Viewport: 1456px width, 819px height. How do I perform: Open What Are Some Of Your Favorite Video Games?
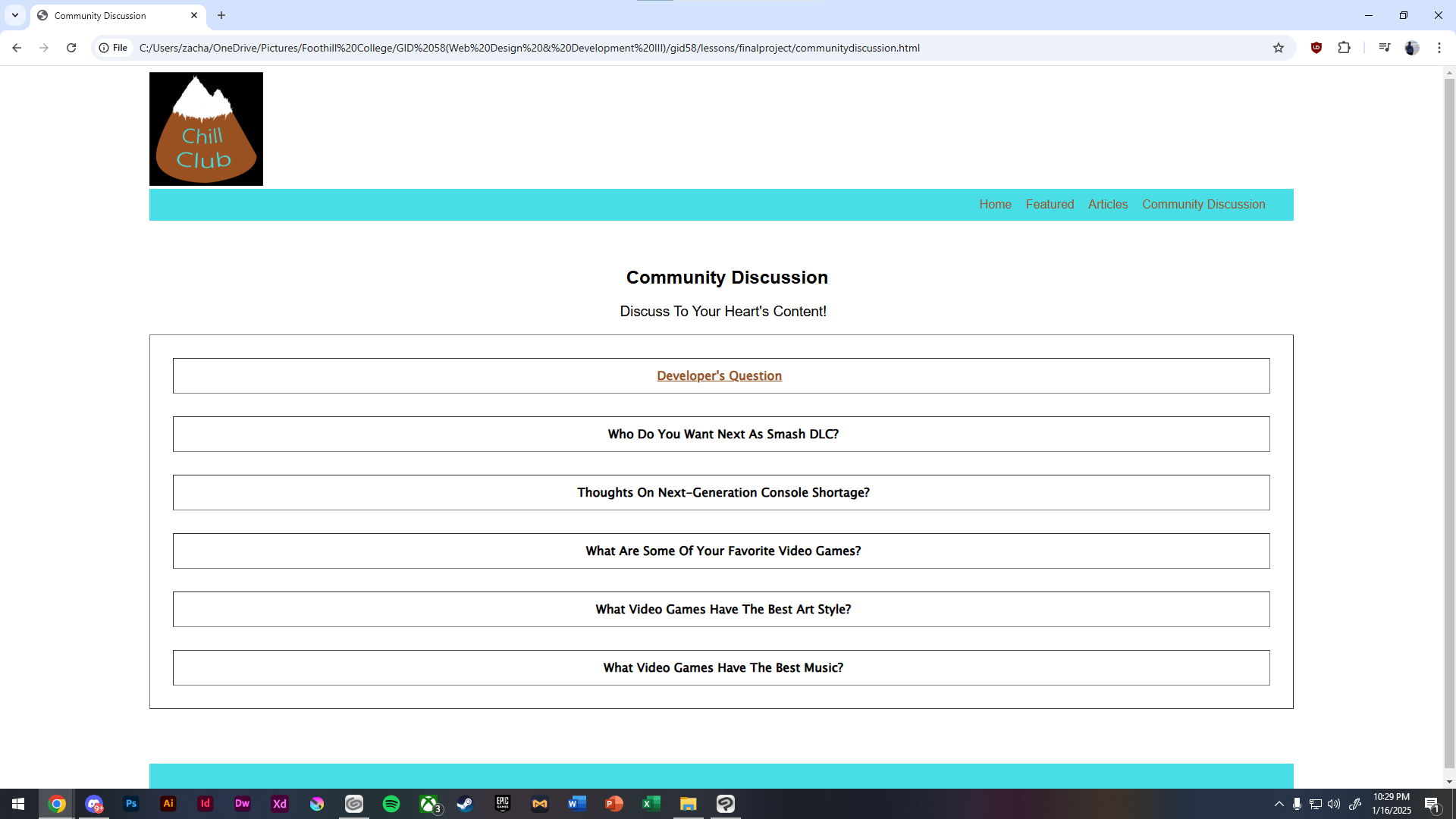pyautogui.click(x=721, y=551)
